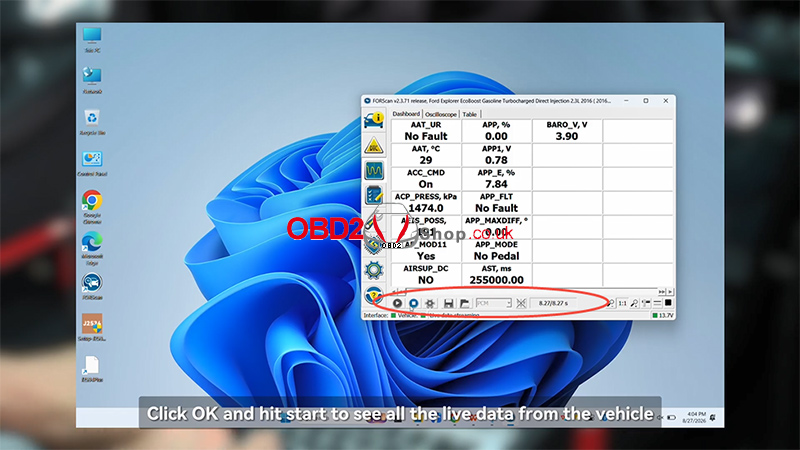Click the black square icon in toolbar
Screen dimensions: 800x450
(x=668, y=303)
